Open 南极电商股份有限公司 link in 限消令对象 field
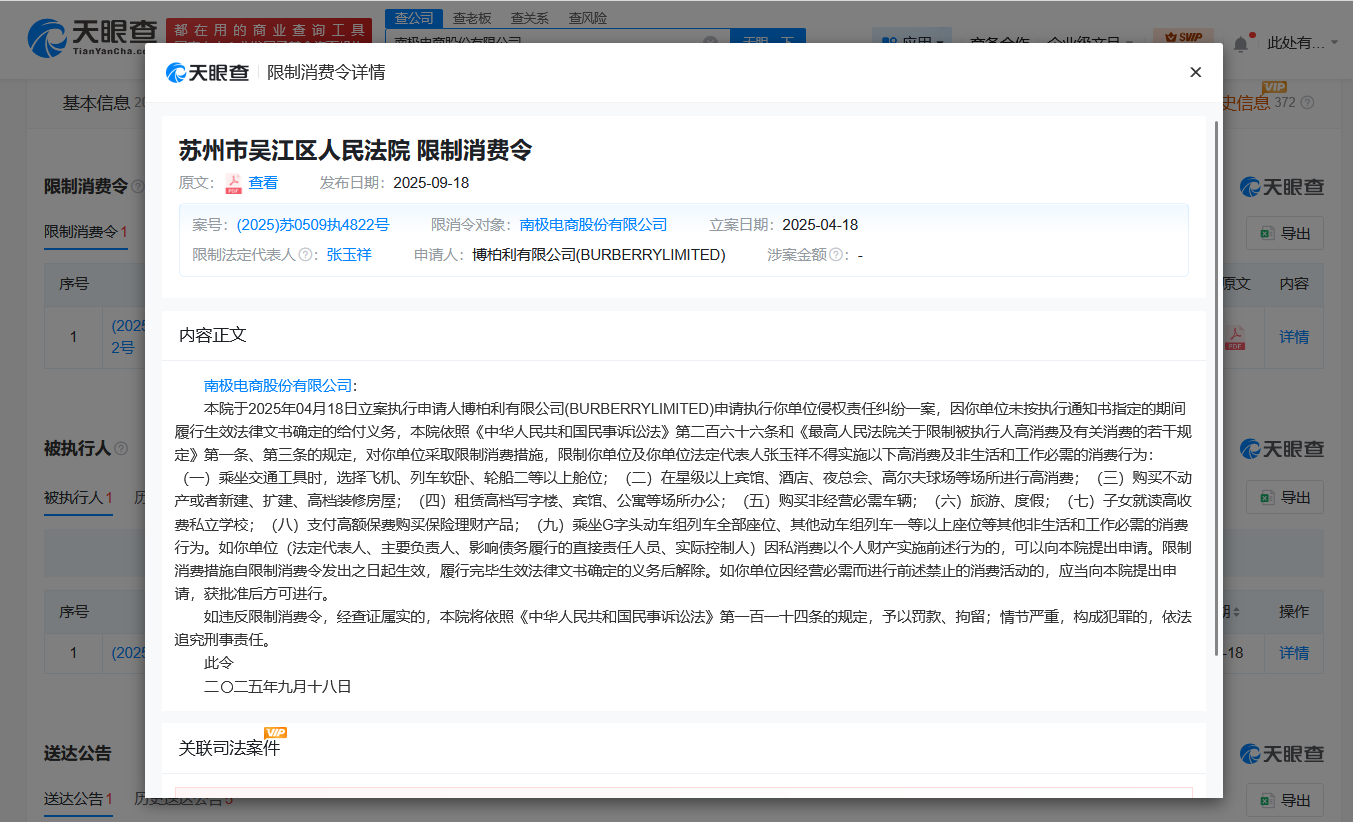This screenshot has width=1353, height=822. click(x=593, y=225)
